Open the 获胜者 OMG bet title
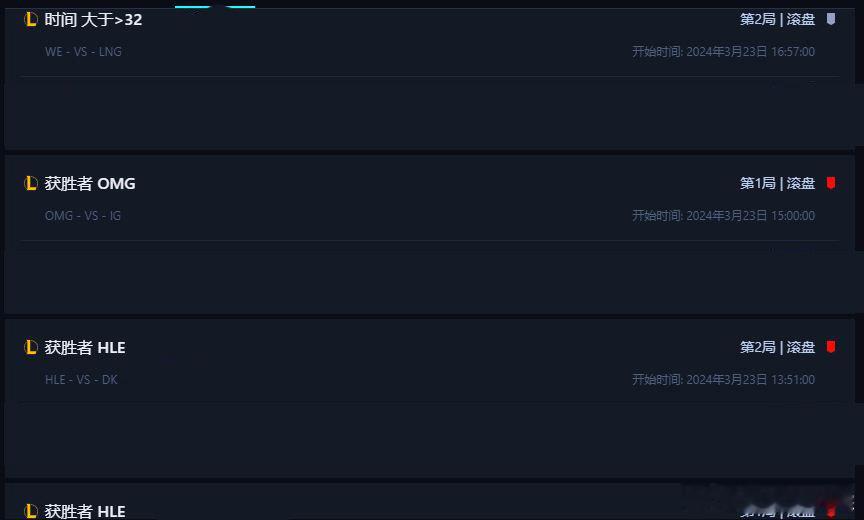Screen dimensions: 864x520 click(x=90, y=183)
